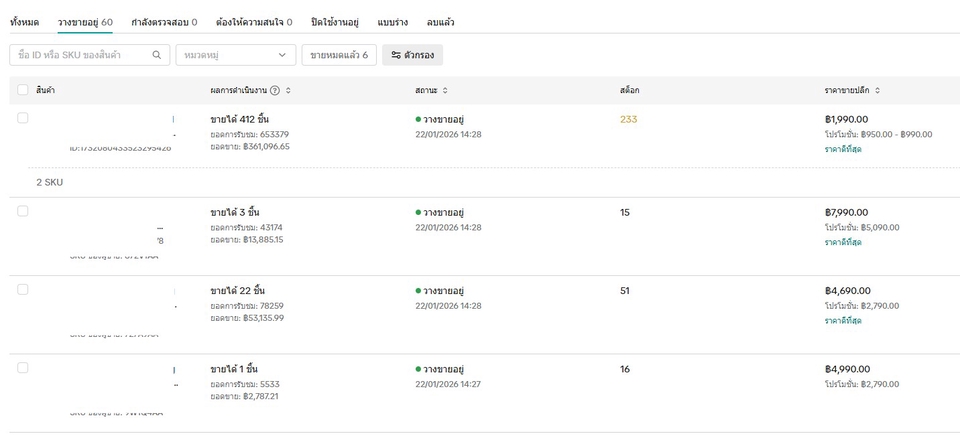Click the ขายหมดแล้ว 6 filter button

click(x=339, y=55)
